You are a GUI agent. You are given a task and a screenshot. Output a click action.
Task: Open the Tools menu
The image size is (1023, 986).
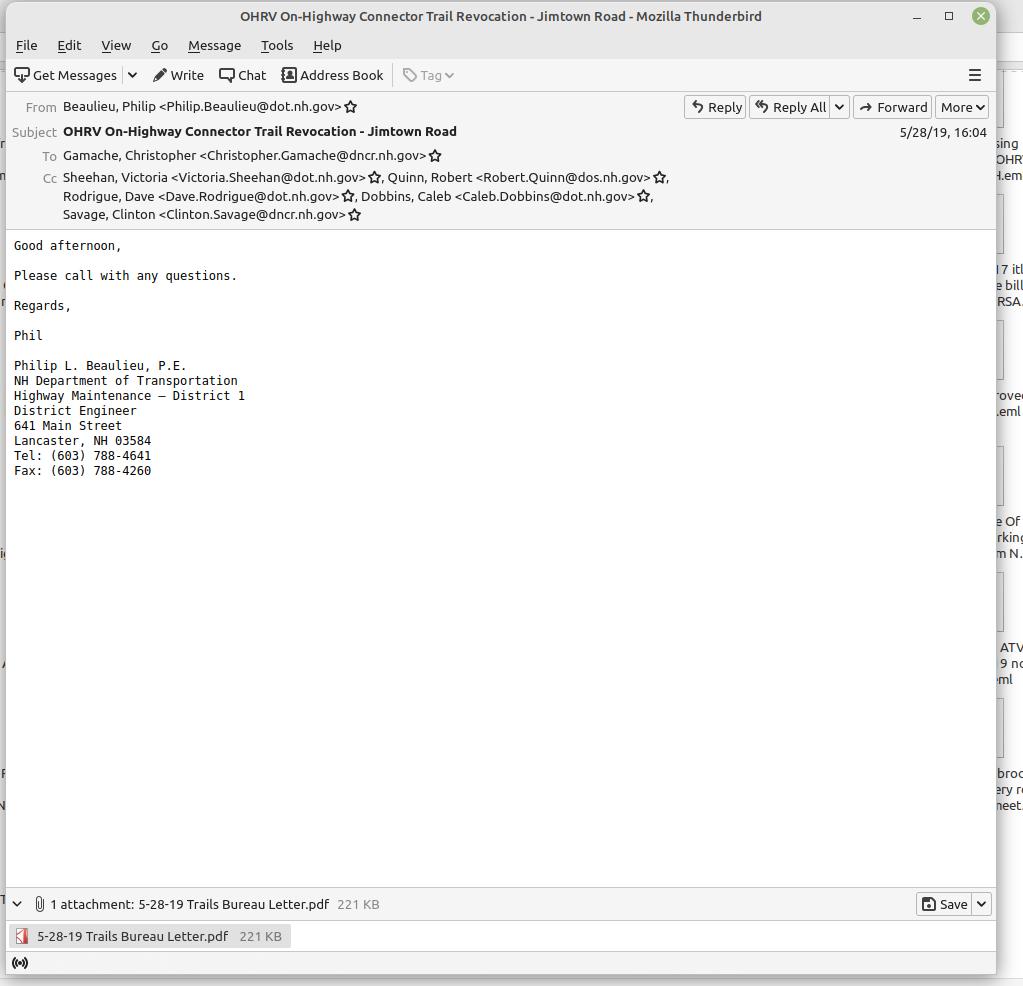tap(277, 45)
